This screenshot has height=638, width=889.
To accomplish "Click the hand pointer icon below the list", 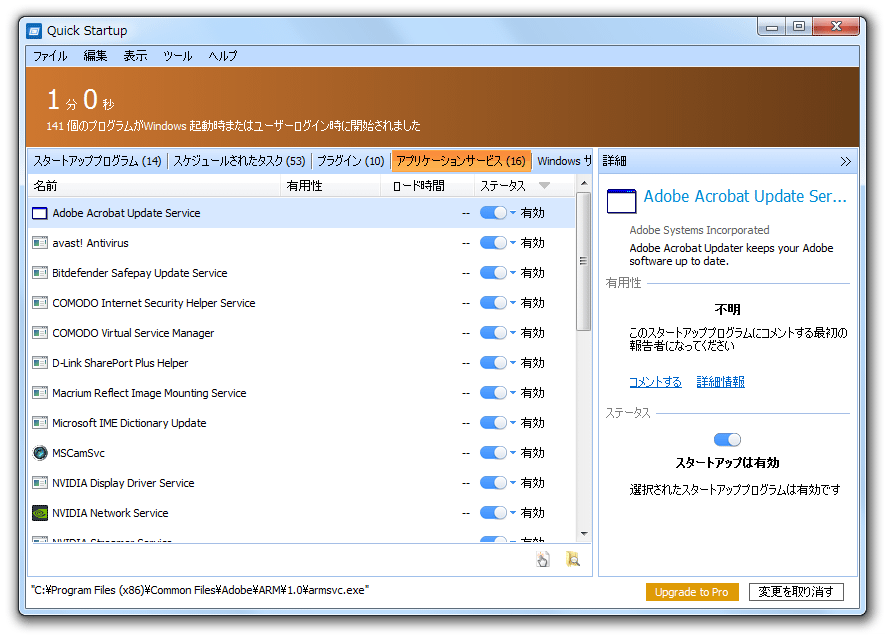I will [543, 560].
